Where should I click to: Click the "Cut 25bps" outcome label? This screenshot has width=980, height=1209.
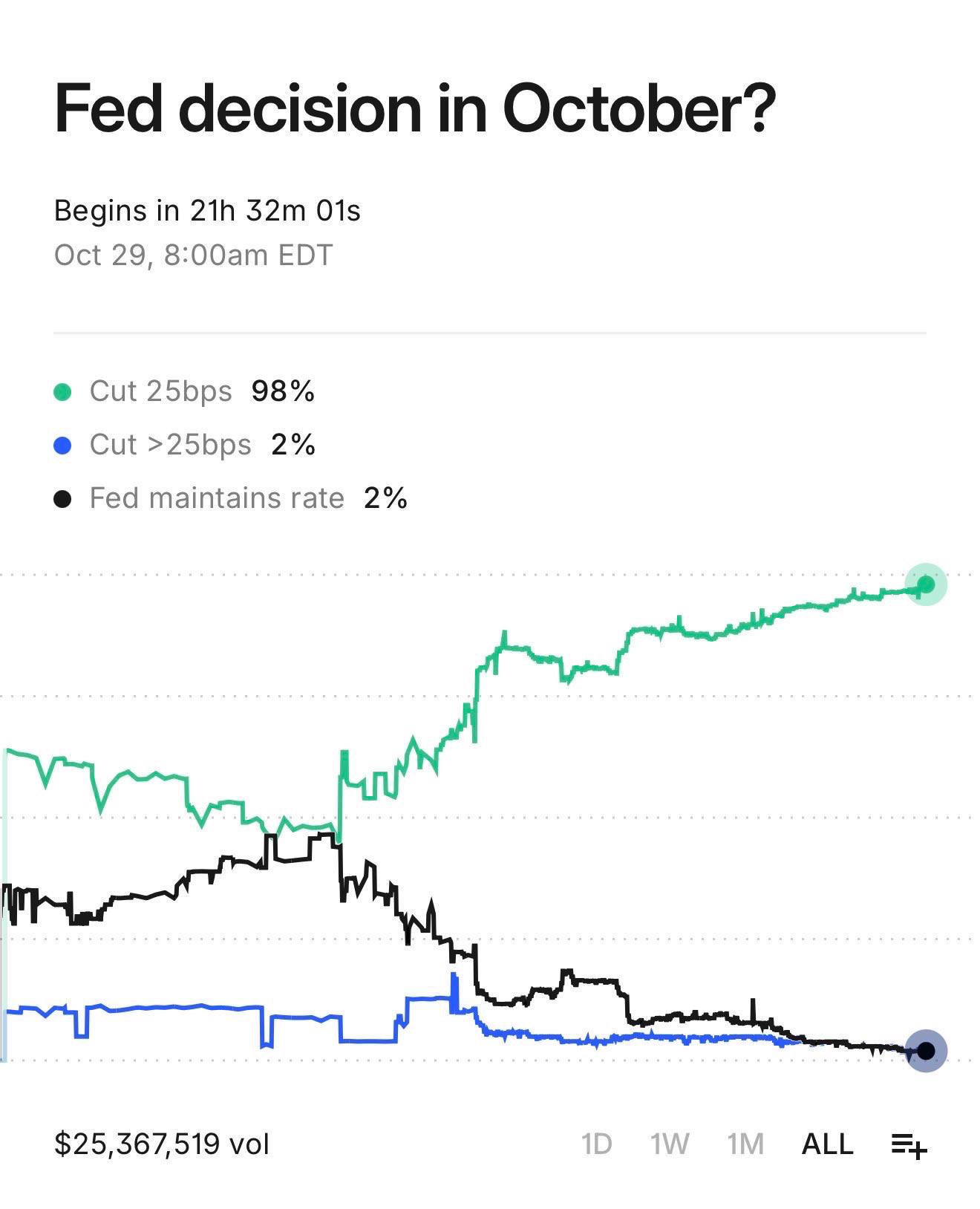(x=160, y=391)
